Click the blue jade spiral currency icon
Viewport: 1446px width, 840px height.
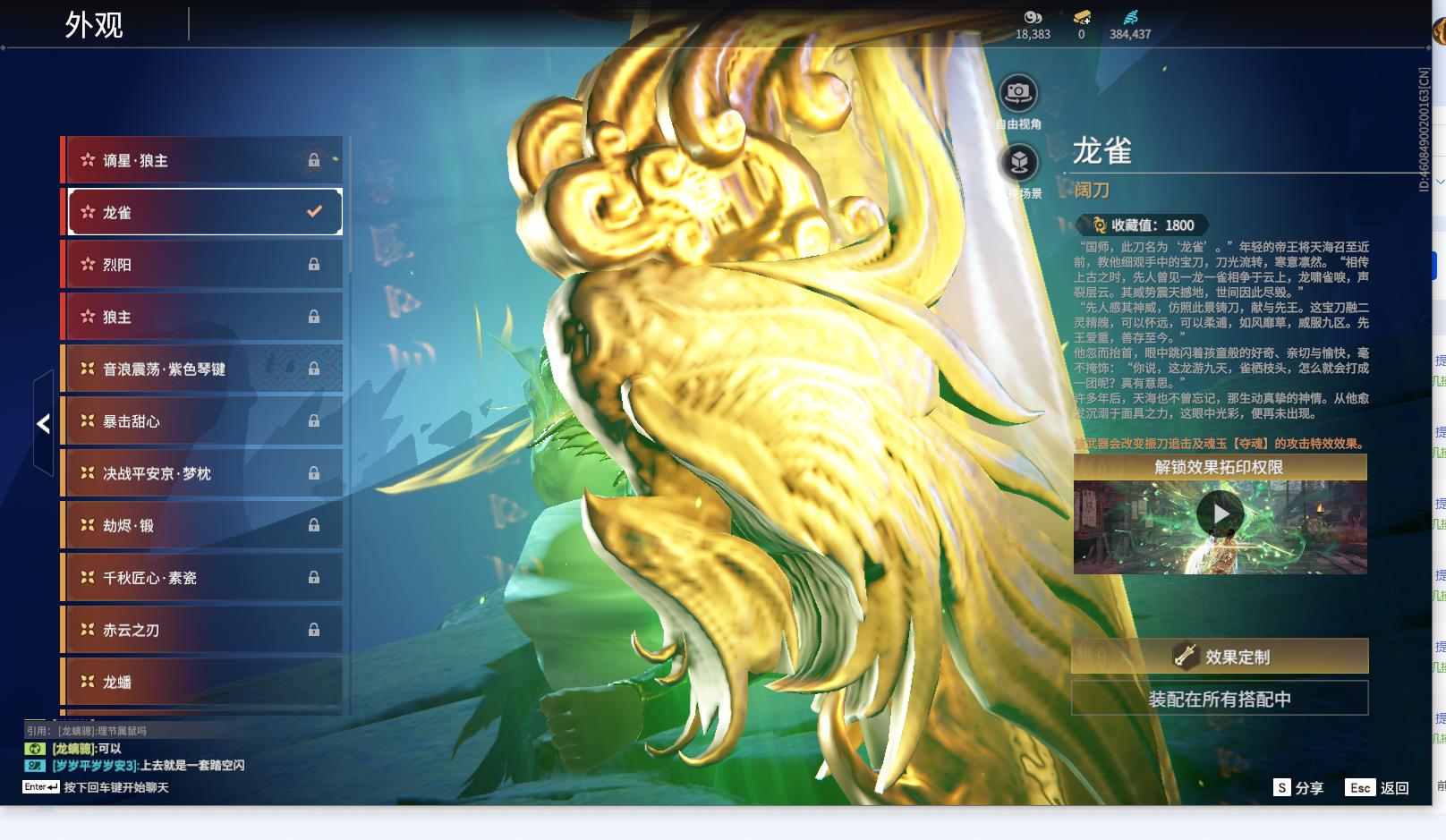tap(1131, 16)
